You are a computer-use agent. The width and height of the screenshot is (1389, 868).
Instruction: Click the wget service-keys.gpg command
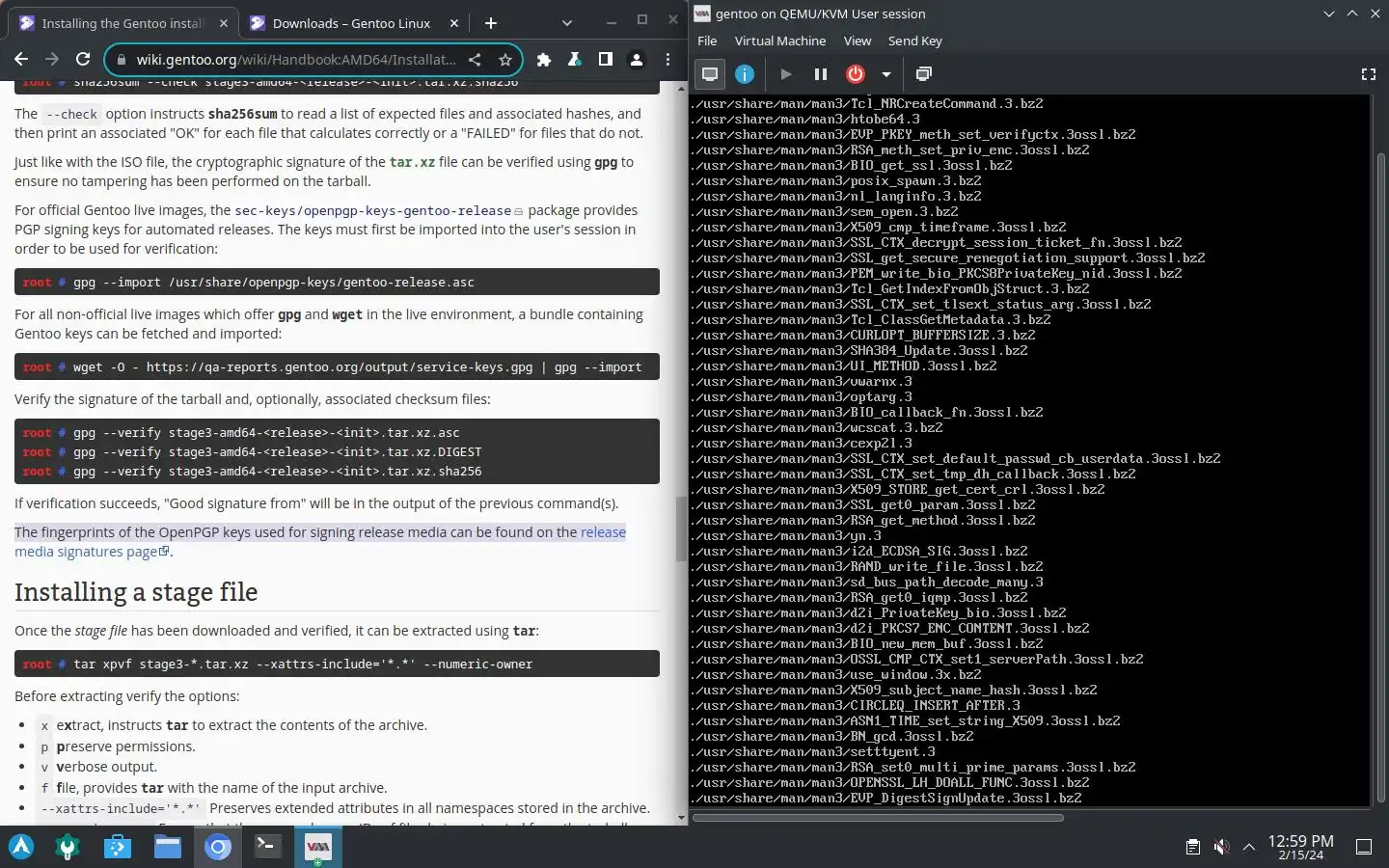[337, 366]
